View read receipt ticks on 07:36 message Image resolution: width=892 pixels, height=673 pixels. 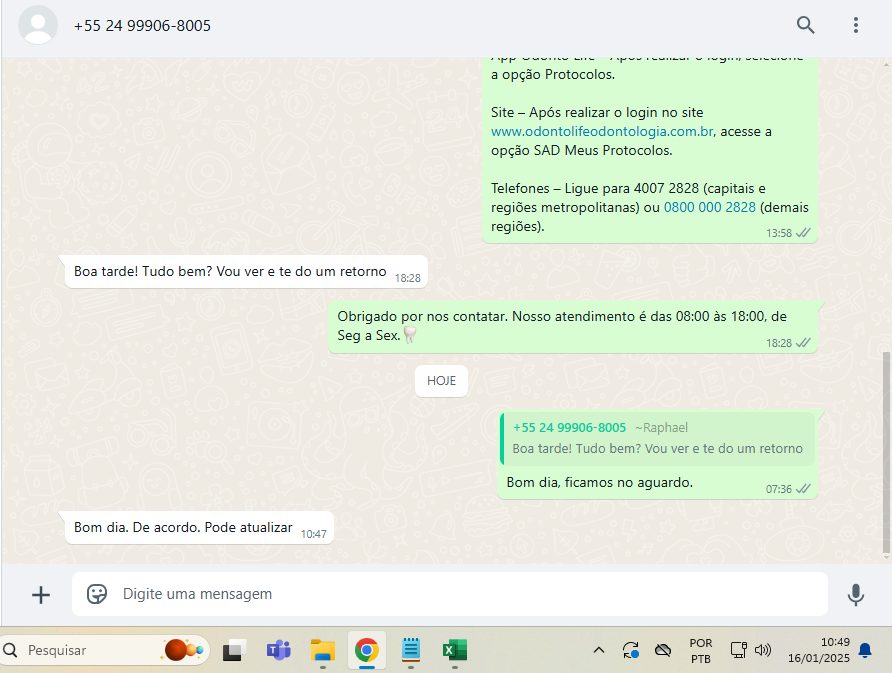[x=803, y=489]
